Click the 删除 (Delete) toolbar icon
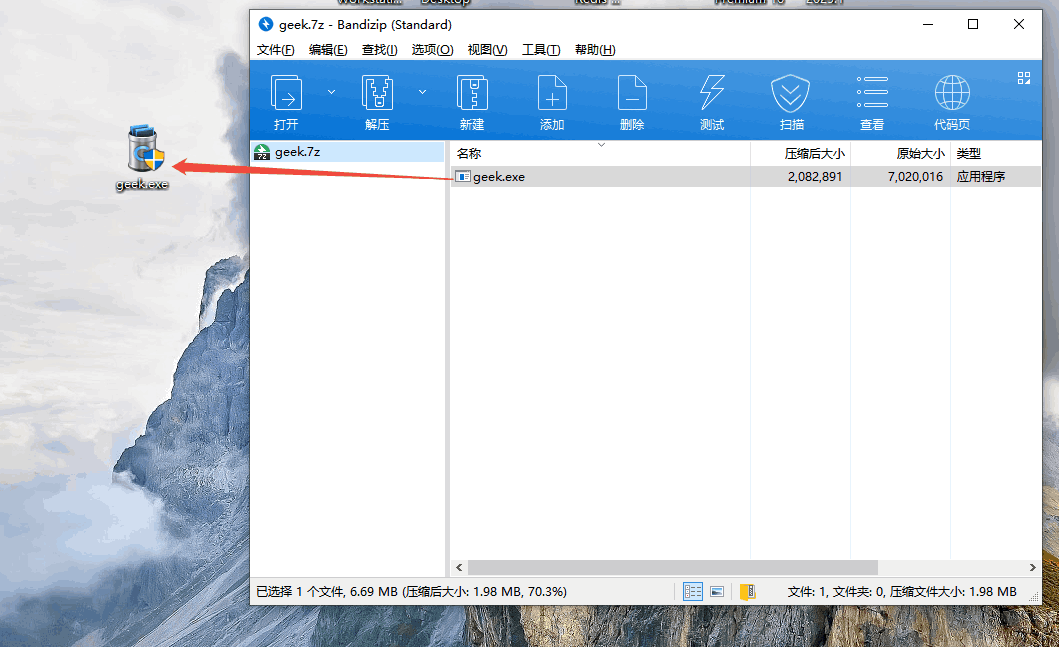This screenshot has height=647, width=1059. (632, 93)
